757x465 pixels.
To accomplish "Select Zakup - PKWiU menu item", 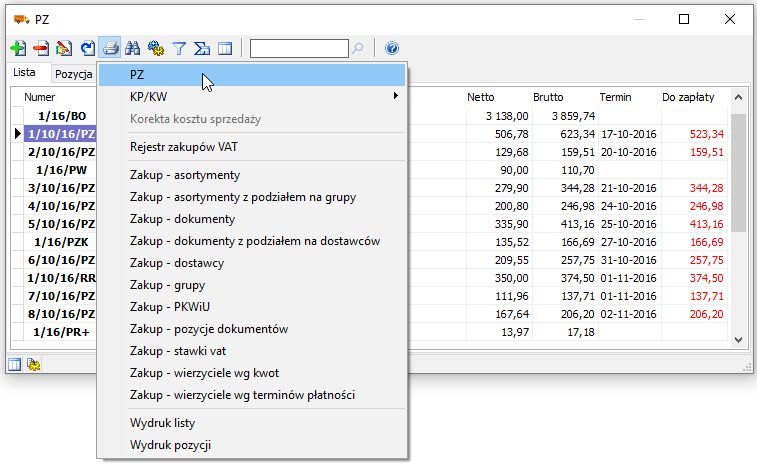I will tap(252, 307).
